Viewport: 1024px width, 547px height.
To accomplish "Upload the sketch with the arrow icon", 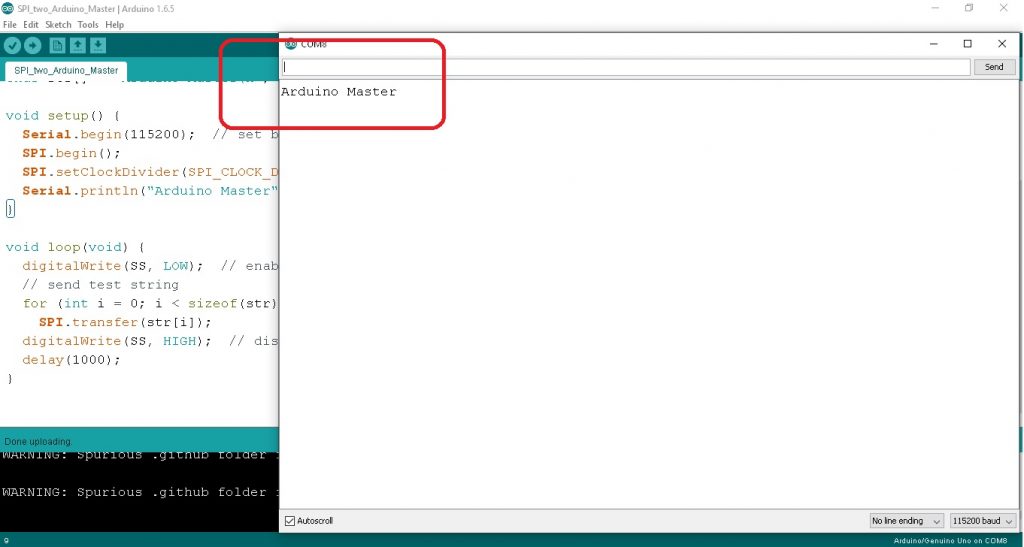I will point(33,45).
